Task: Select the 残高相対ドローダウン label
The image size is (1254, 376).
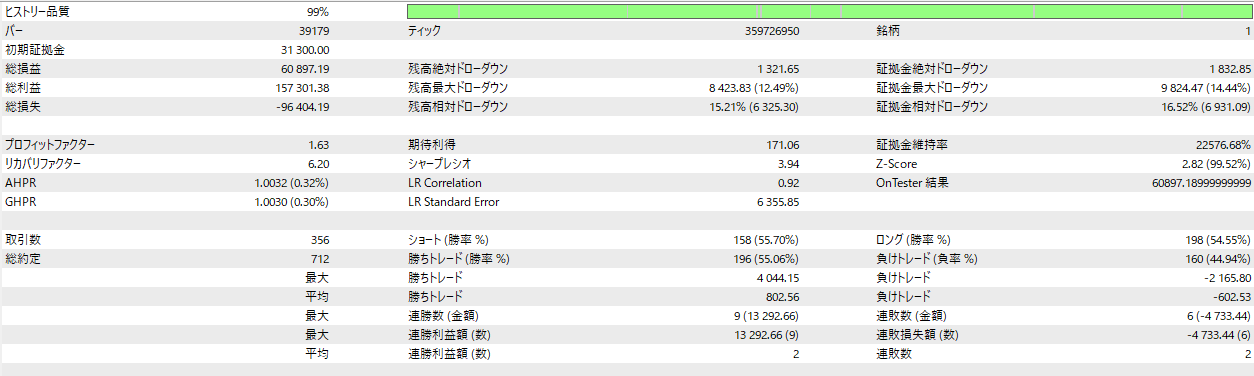Action: [x=458, y=107]
